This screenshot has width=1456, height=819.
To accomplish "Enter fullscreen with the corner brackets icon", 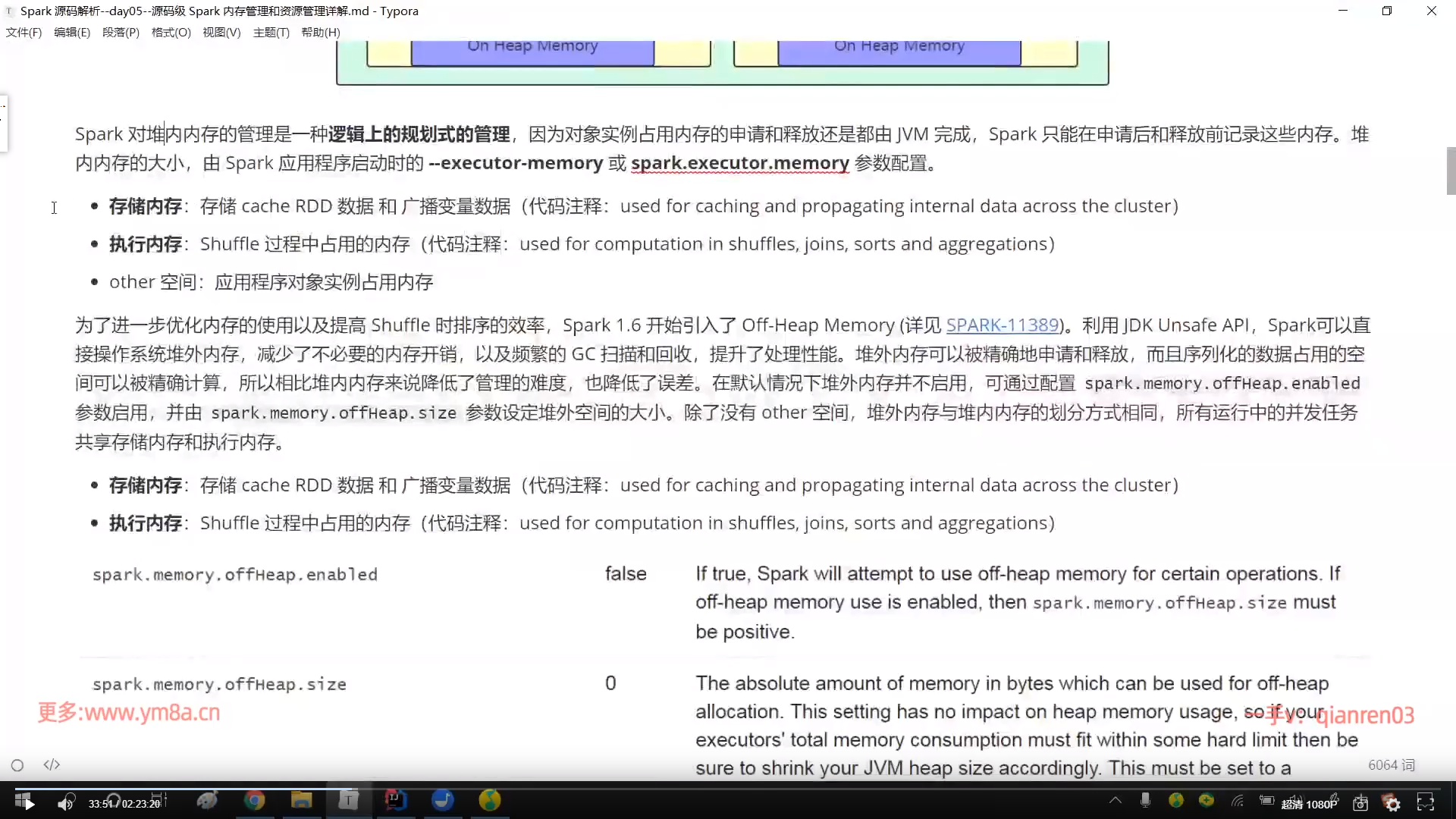I will [1426, 803].
